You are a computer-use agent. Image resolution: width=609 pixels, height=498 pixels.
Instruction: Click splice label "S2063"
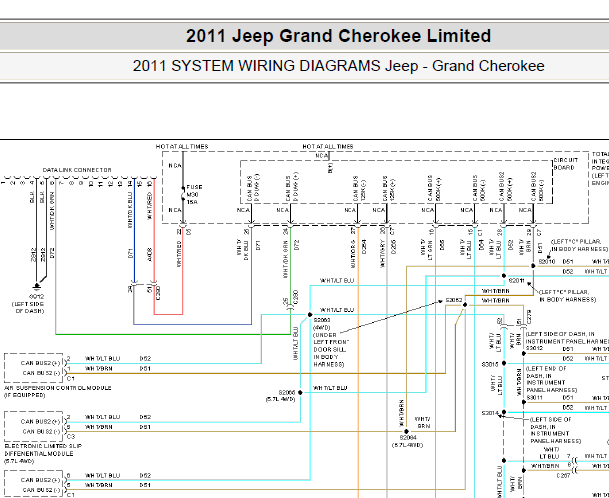coord(322,320)
